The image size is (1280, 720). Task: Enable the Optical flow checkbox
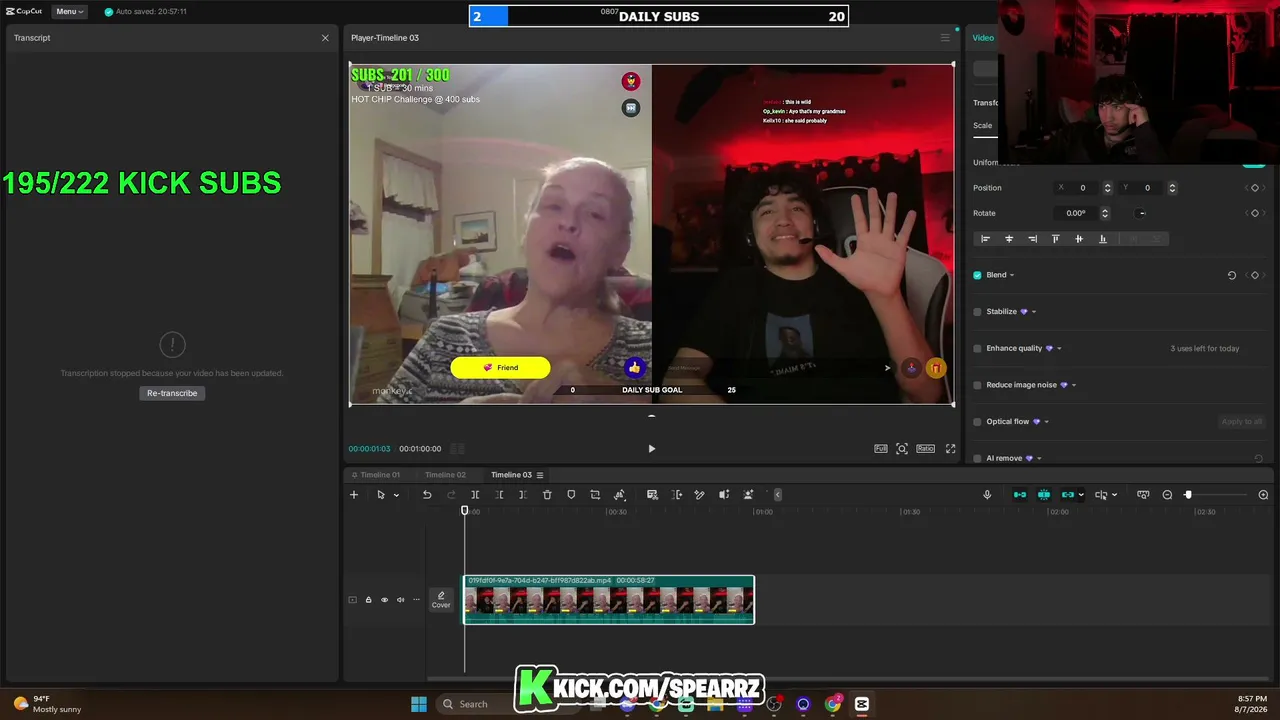click(978, 422)
